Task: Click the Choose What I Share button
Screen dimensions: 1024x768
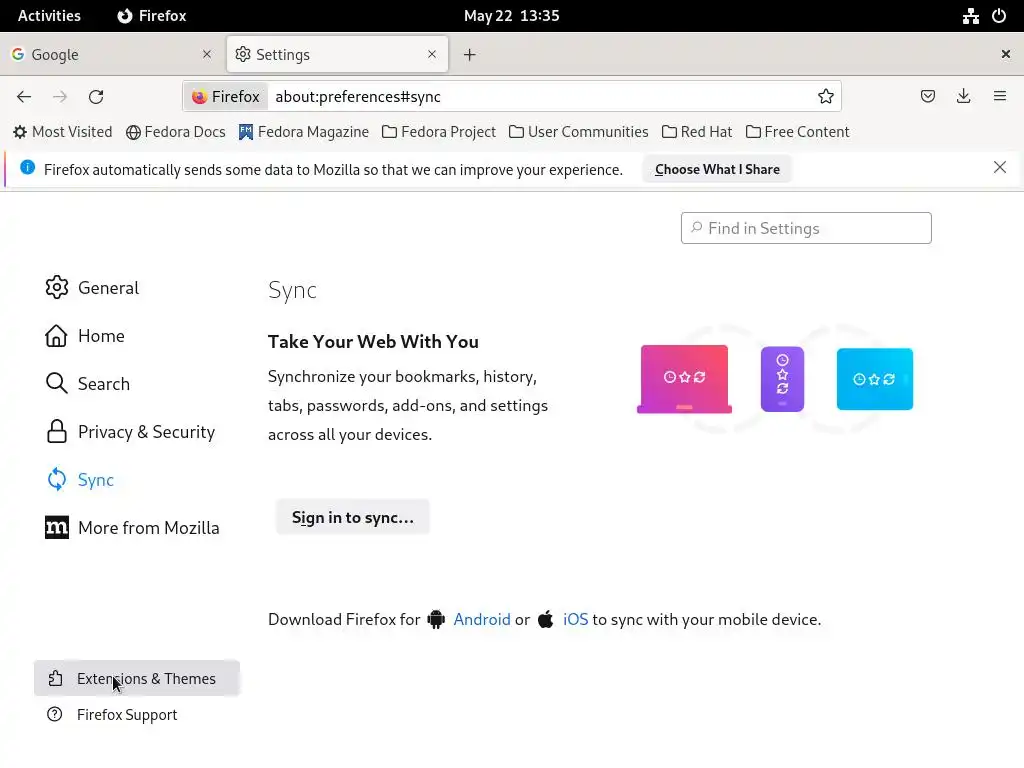Action: [x=717, y=169]
